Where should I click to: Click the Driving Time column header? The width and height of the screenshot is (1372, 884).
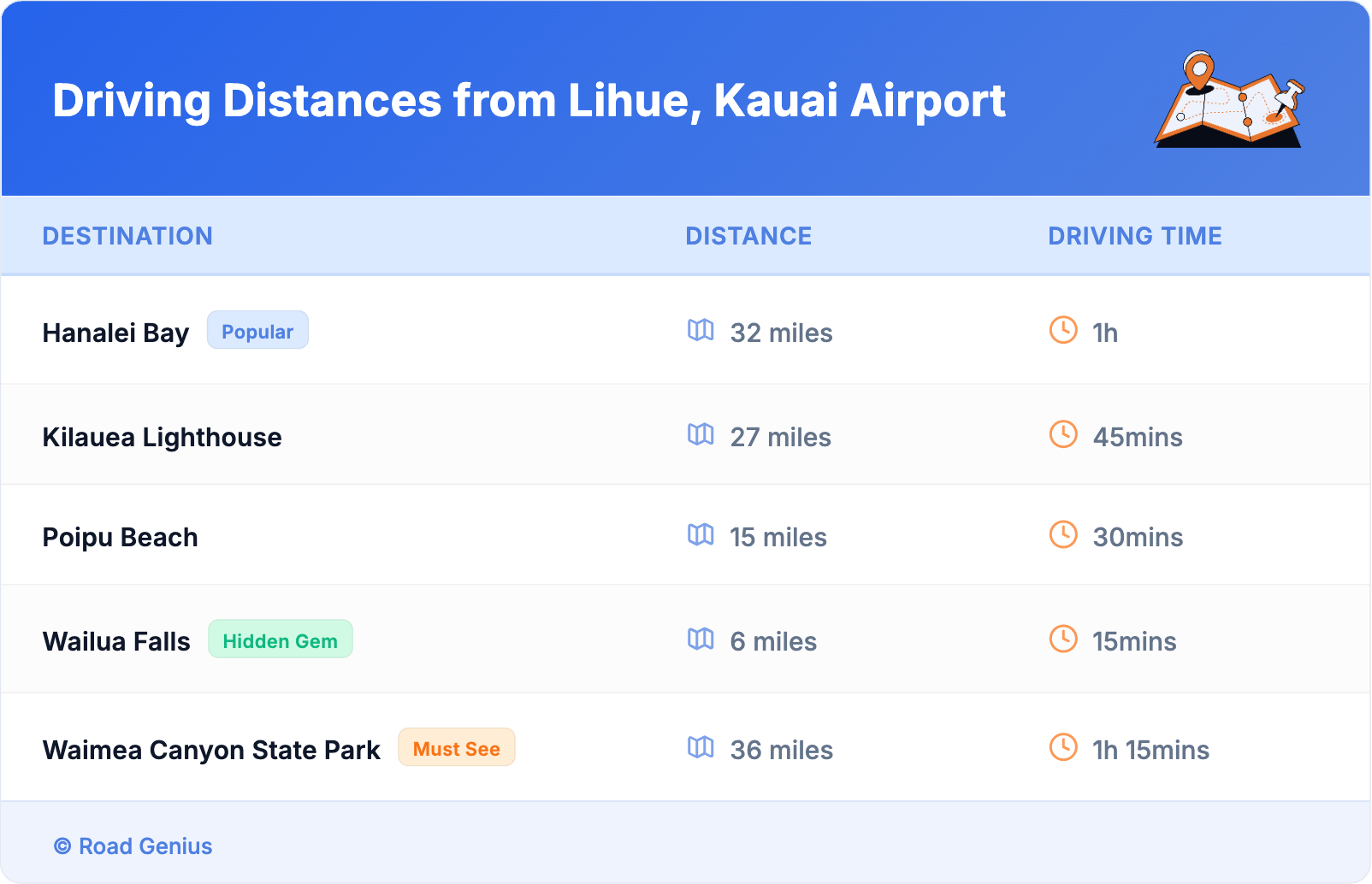click(x=1134, y=236)
